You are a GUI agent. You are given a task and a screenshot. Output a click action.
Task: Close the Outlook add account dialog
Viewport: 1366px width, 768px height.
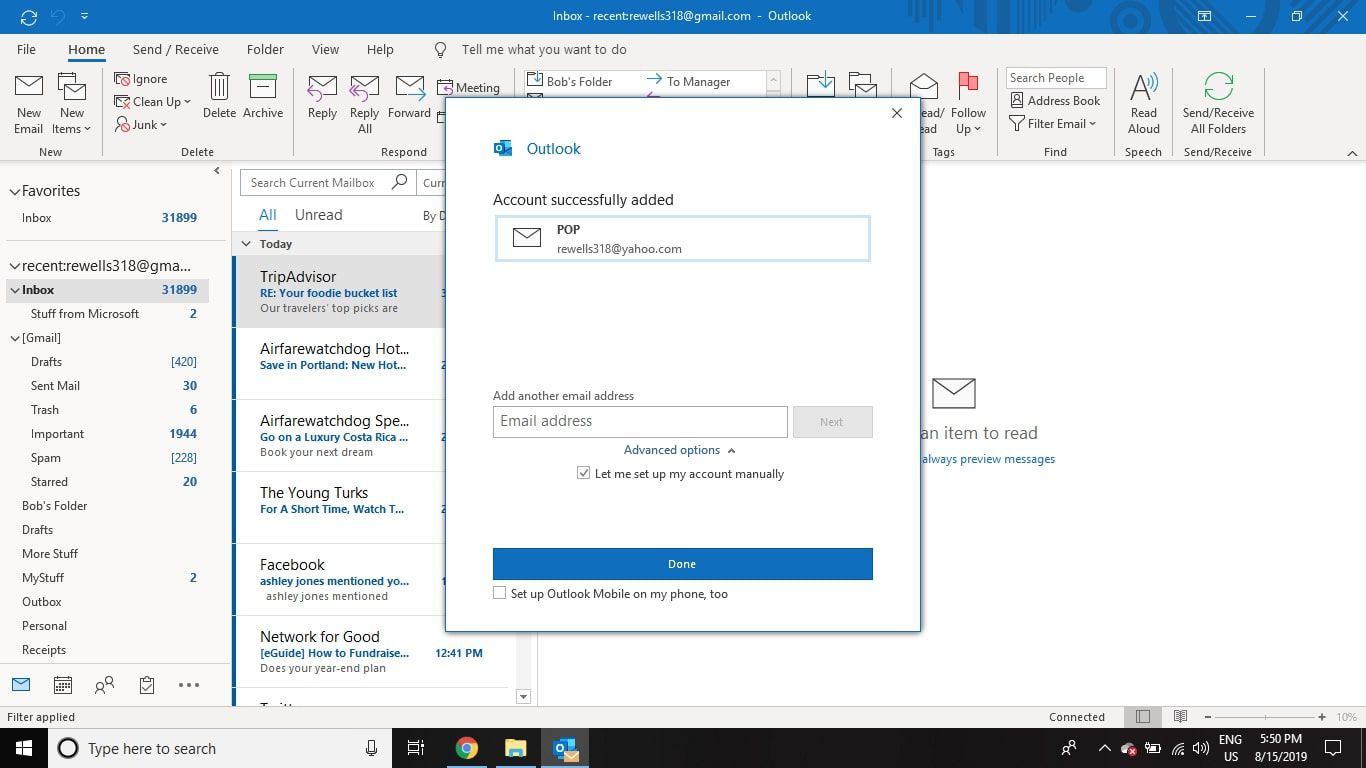point(897,113)
